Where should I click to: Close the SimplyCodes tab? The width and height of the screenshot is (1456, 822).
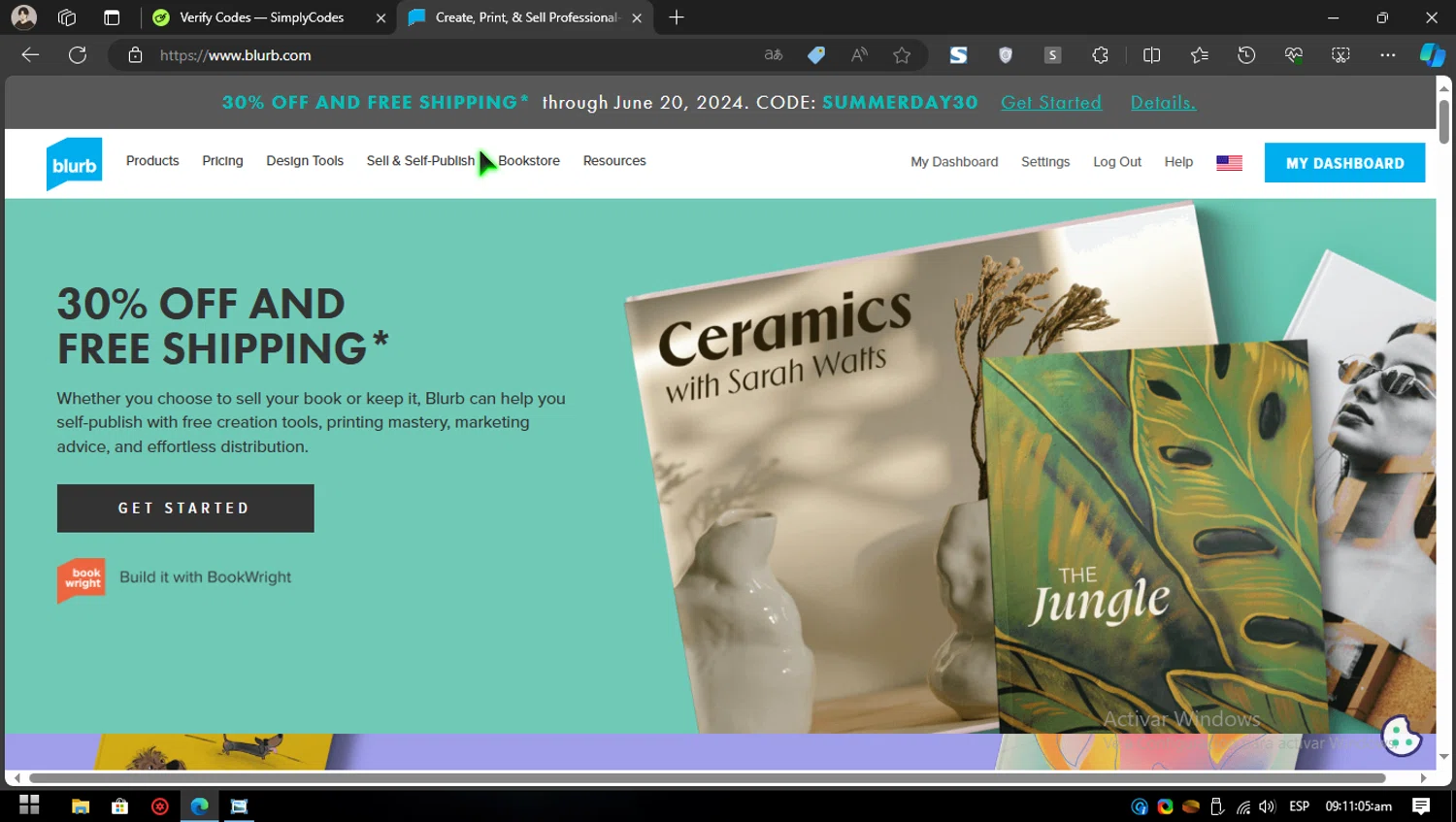(381, 17)
